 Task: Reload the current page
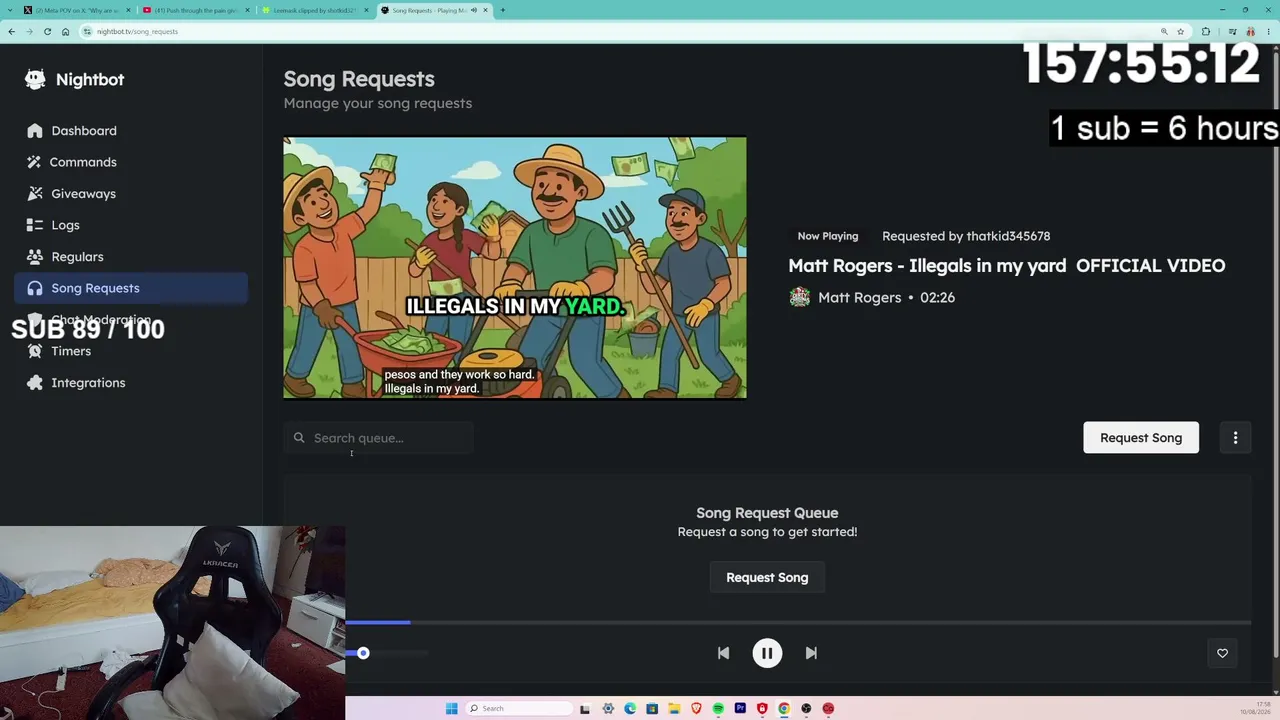coord(47,31)
